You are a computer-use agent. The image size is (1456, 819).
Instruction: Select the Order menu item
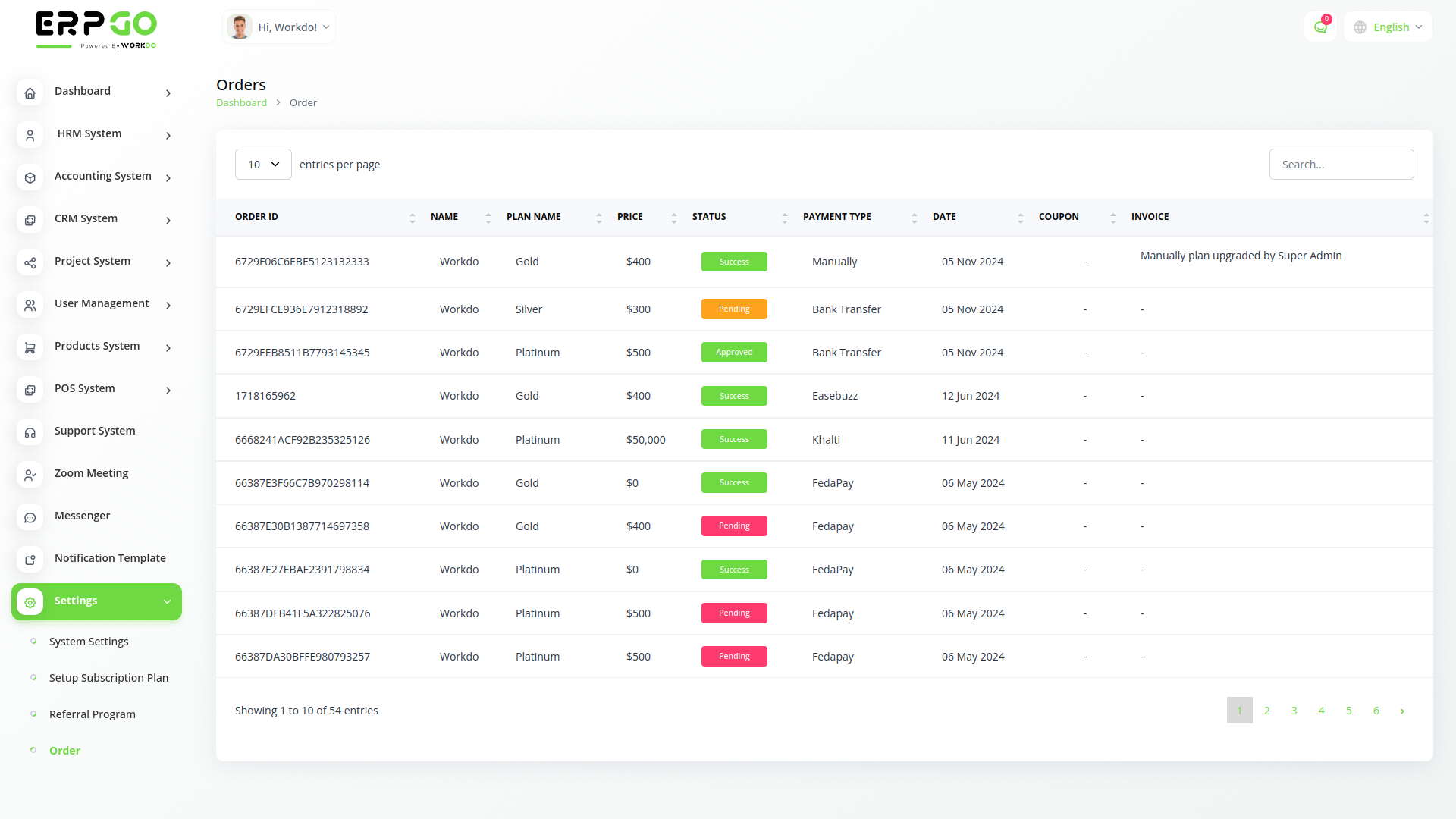click(x=64, y=750)
